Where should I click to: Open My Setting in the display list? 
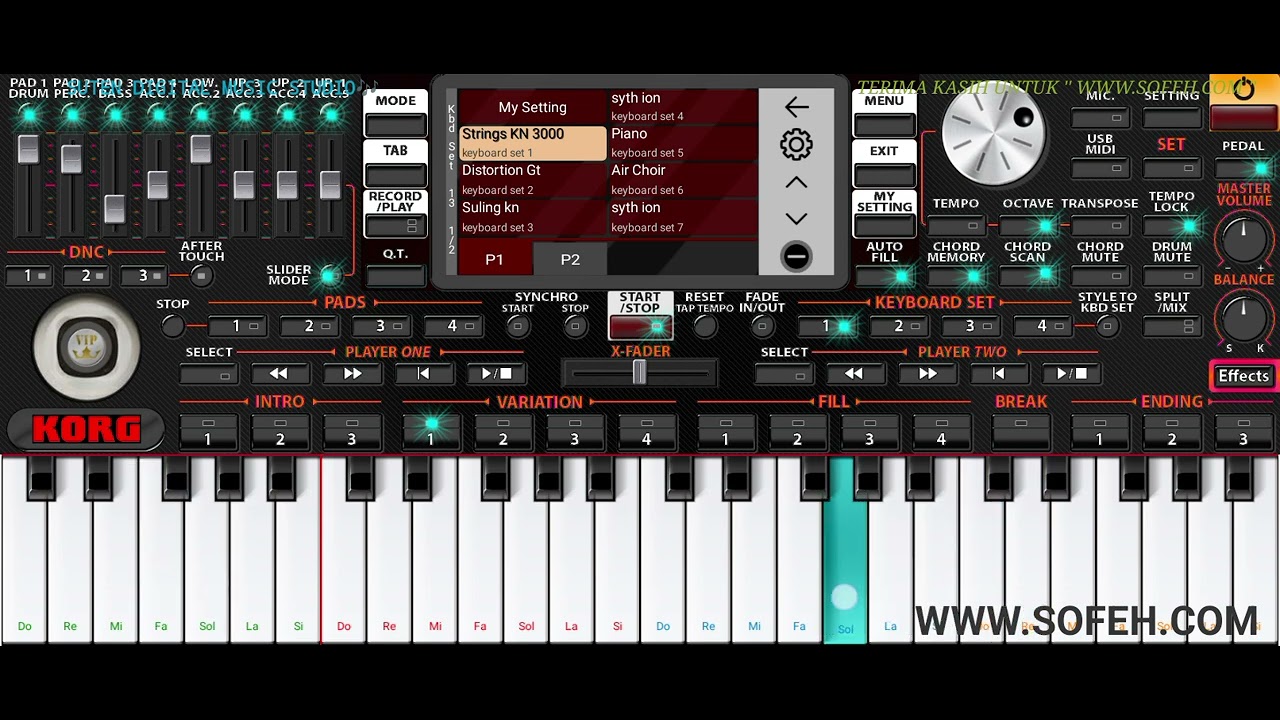coord(532,107)
